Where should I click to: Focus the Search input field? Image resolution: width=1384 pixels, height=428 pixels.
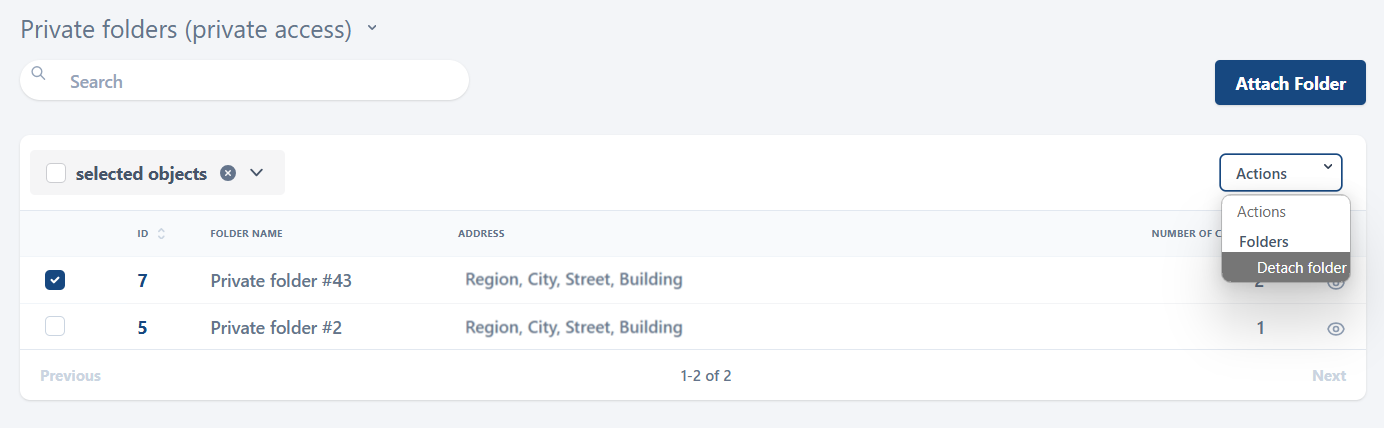click(260, 81)
